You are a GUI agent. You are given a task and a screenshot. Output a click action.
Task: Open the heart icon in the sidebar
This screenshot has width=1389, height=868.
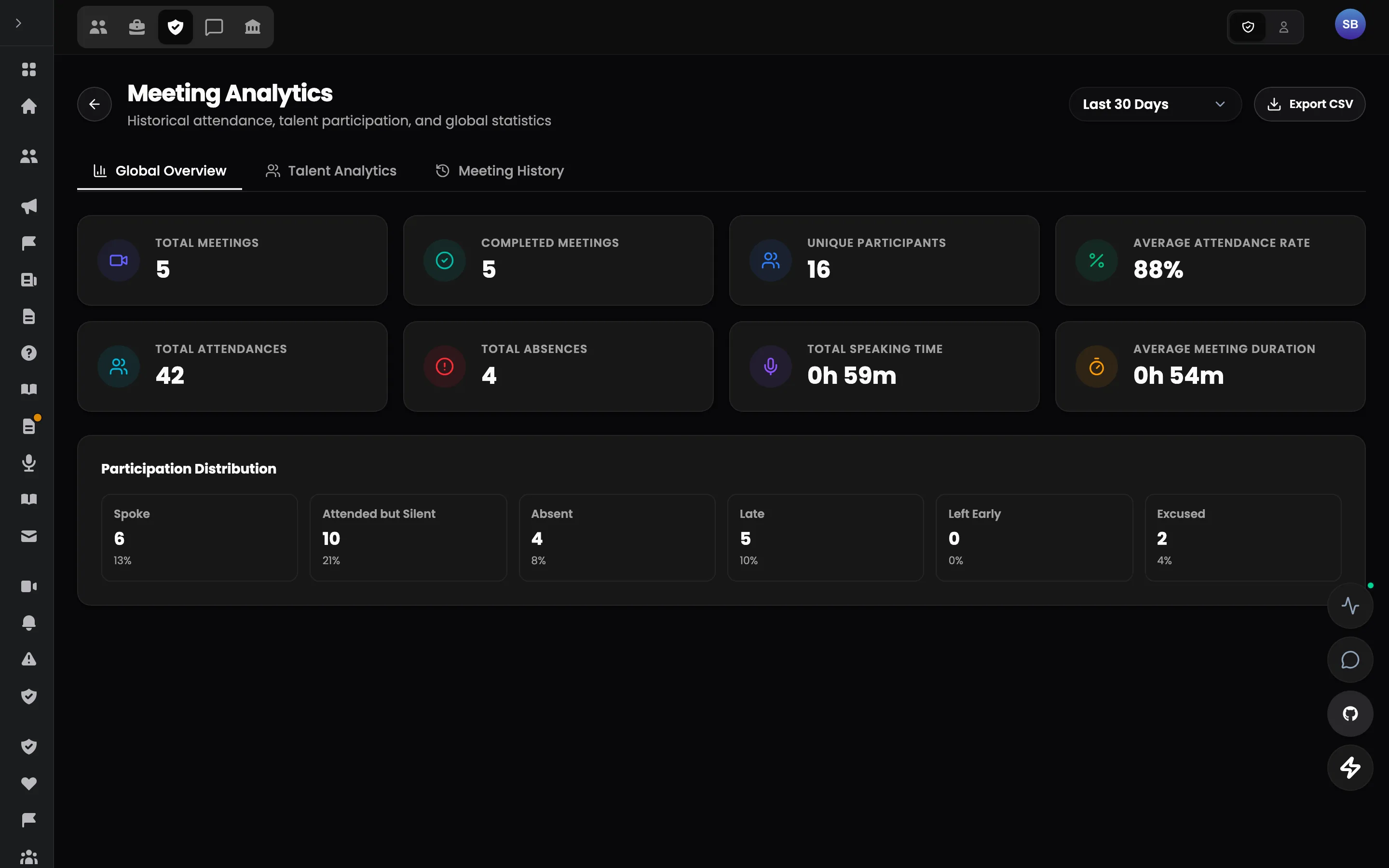[x=29, y=784]
